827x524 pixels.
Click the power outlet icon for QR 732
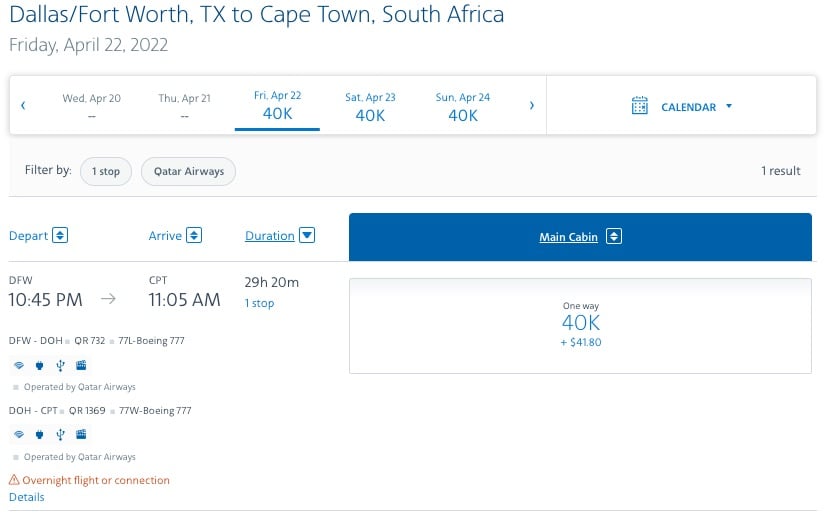pos(40,365)
